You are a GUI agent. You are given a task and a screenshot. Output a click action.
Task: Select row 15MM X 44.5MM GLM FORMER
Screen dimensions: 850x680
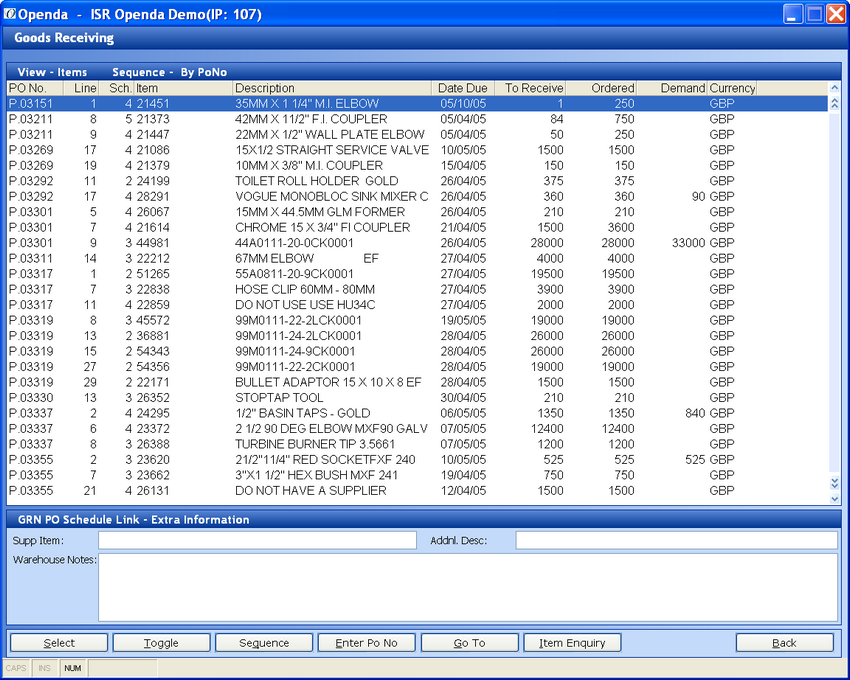[417, 211]
